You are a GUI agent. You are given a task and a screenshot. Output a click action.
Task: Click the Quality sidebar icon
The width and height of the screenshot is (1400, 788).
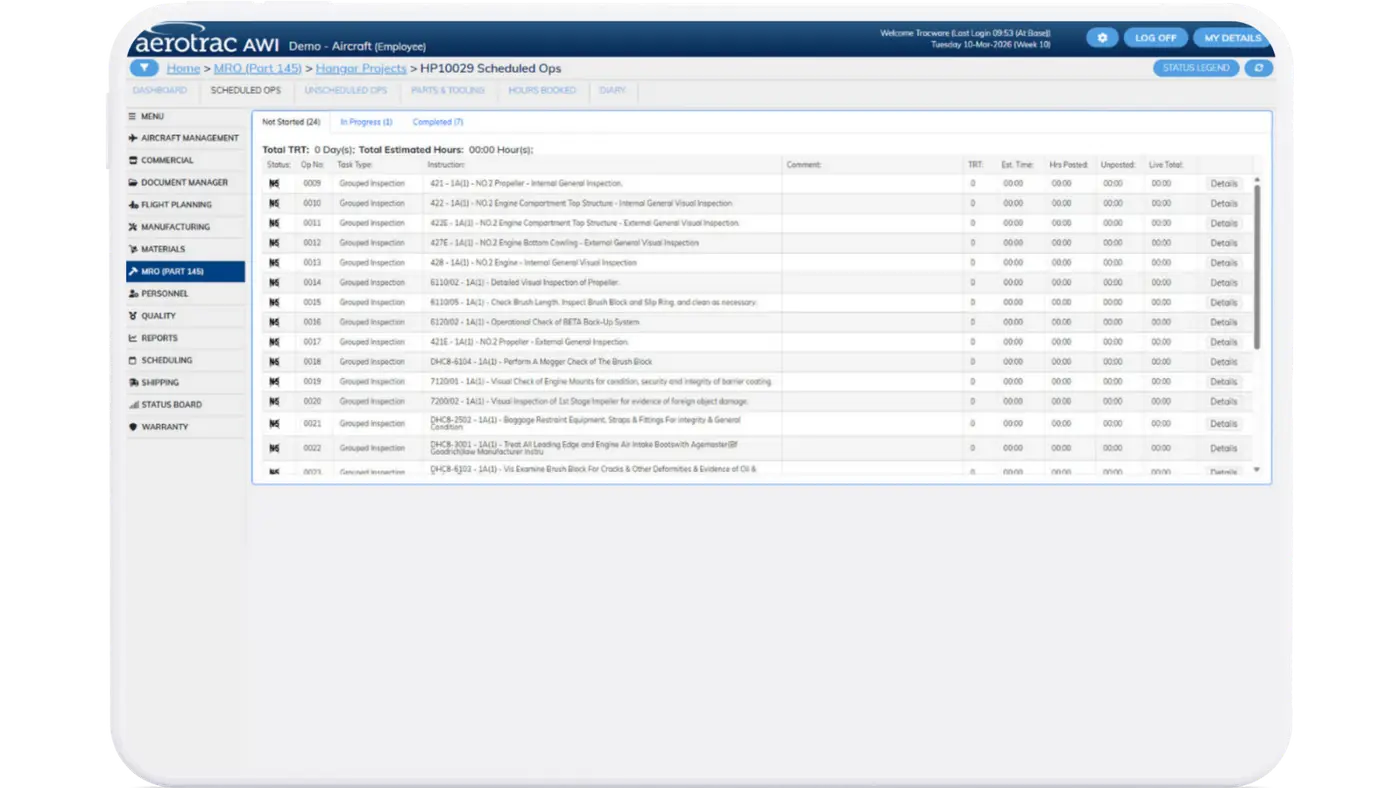[x=133, y=316]
